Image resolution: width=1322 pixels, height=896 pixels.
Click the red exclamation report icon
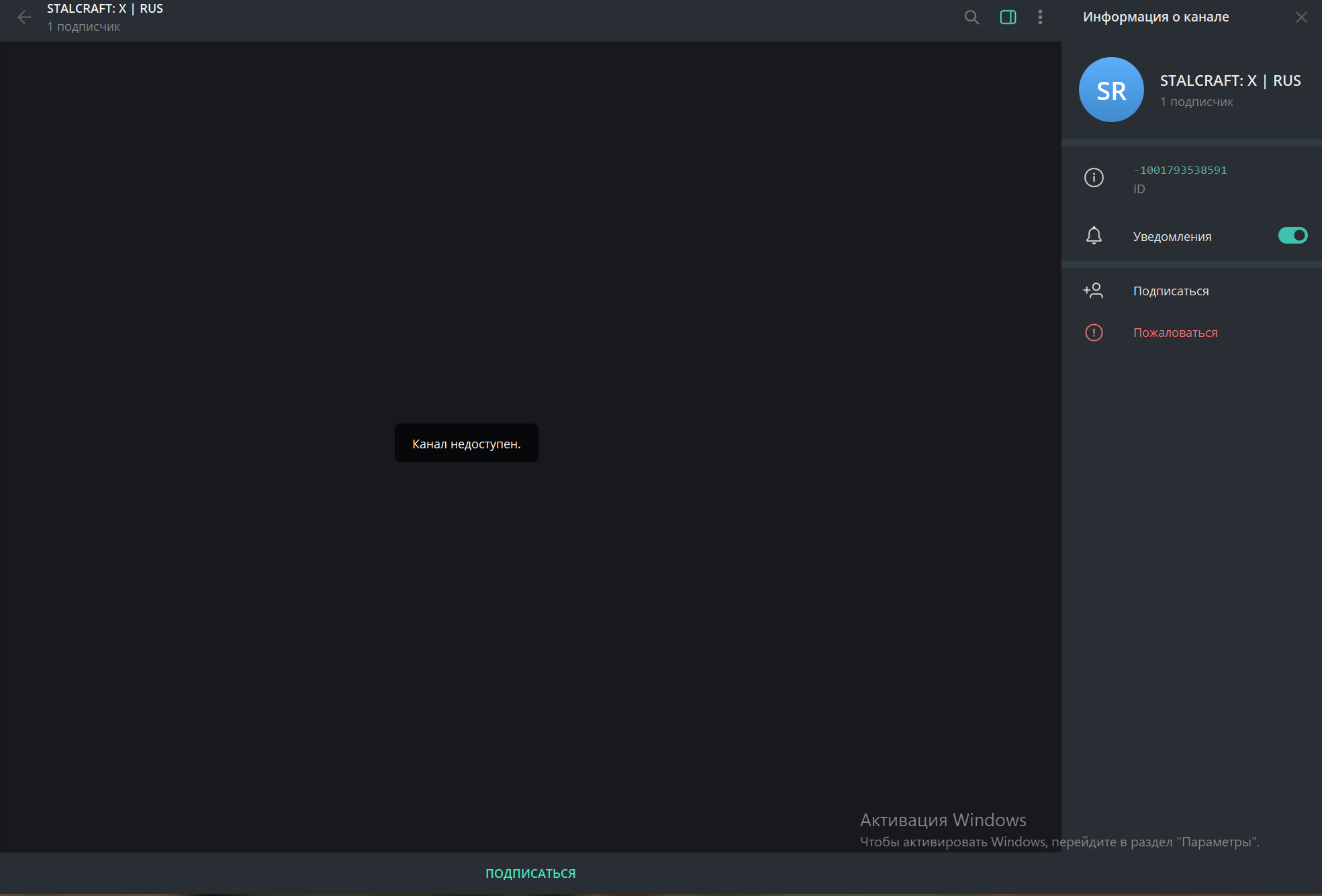pyautogui.click(x=1094, y=333)
